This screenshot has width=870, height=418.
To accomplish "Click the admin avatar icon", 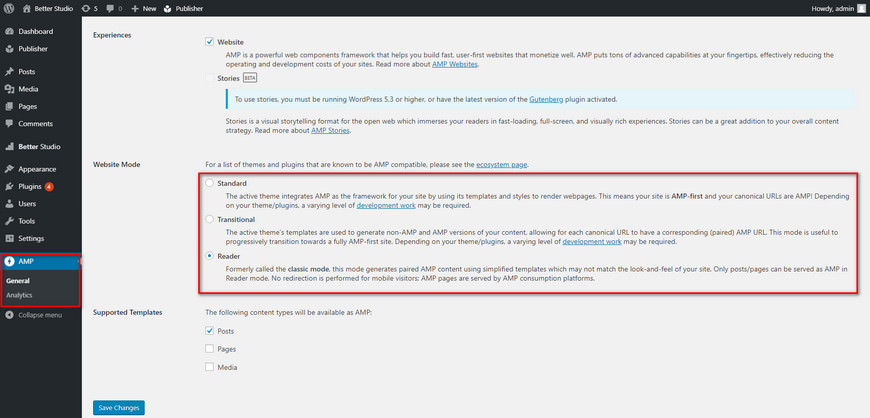I will [x=861, y=8].
